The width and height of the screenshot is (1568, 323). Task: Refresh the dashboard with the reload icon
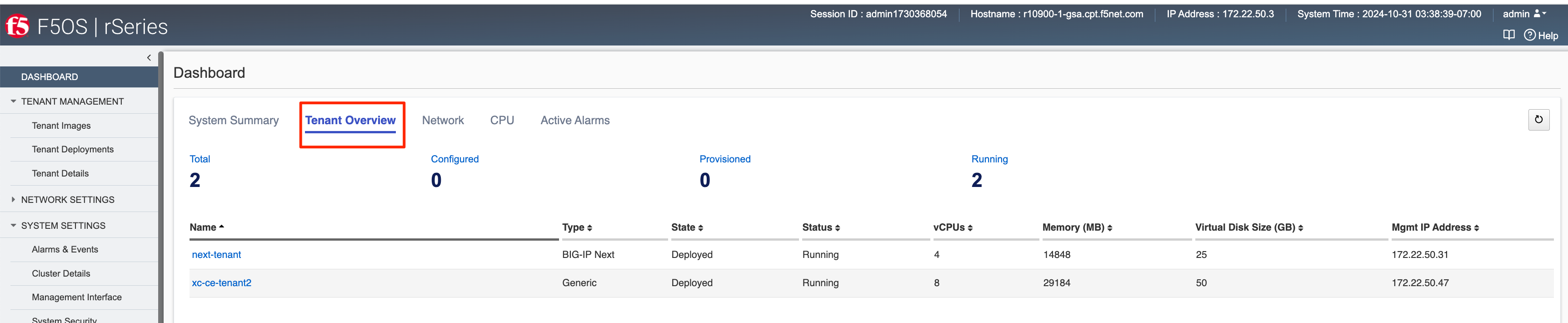point(1538,120)
